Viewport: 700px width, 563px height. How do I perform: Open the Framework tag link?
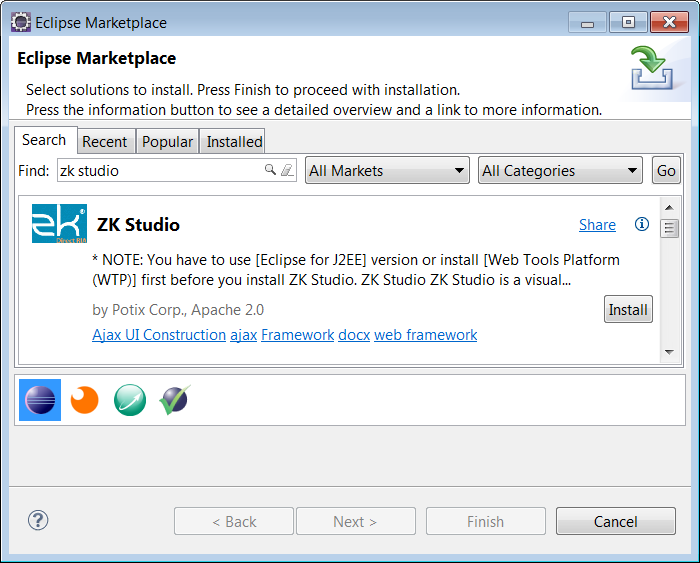297,335
